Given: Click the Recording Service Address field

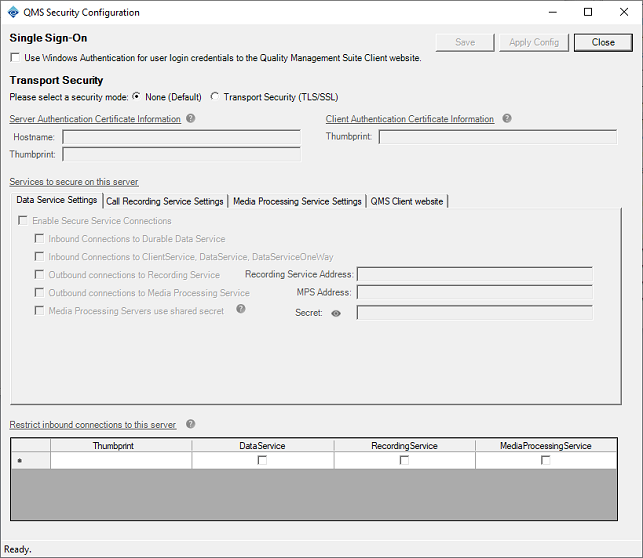Looking at the screenshot, I should [x=475, y=274].
